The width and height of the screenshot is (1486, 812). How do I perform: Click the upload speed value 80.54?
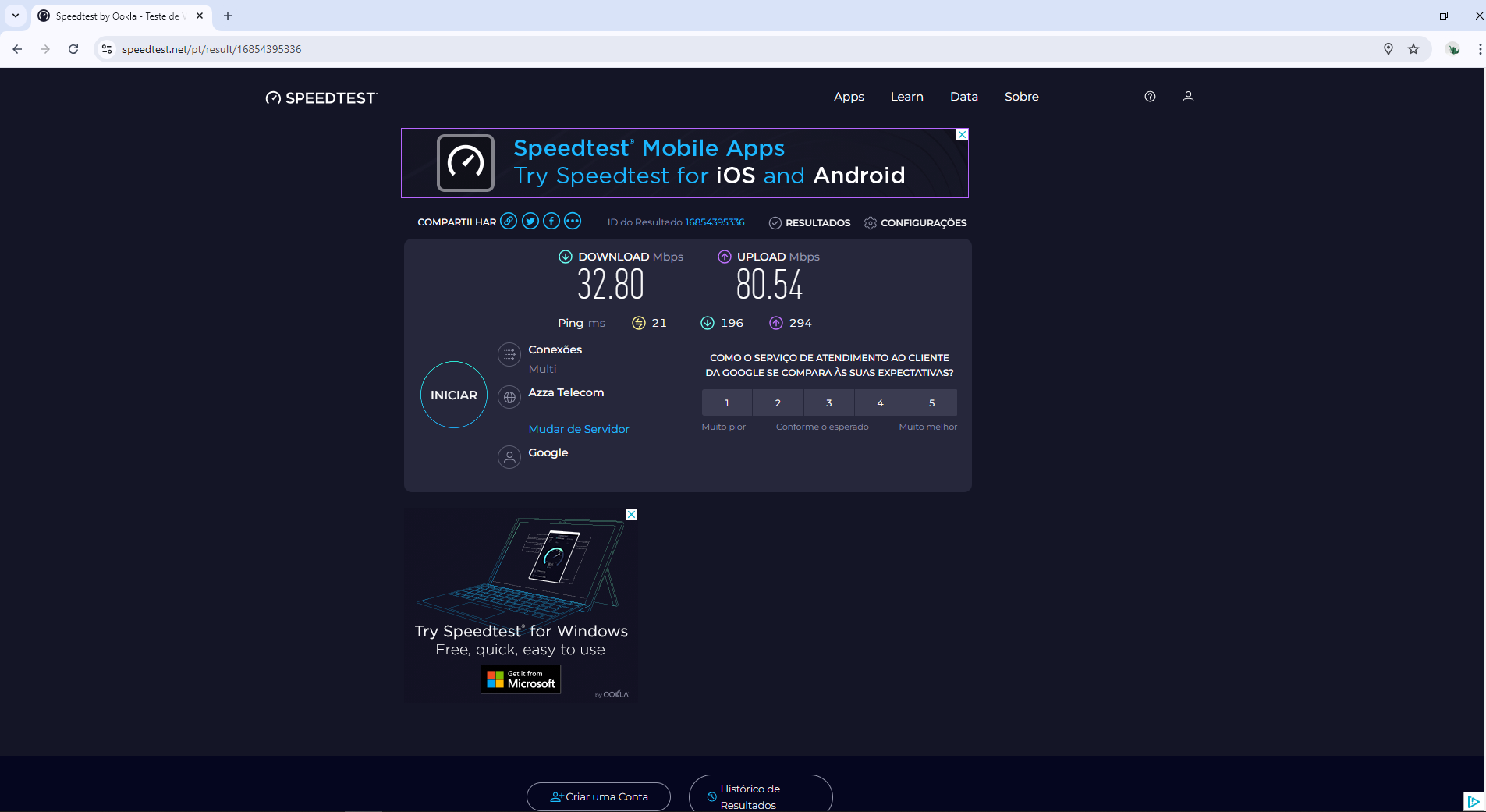click(769, 285)
